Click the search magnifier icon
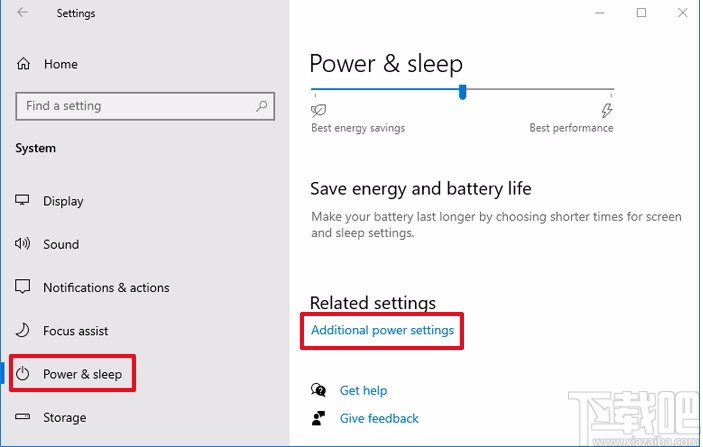This screenshot has height=447, width=703. coord(262,106)
